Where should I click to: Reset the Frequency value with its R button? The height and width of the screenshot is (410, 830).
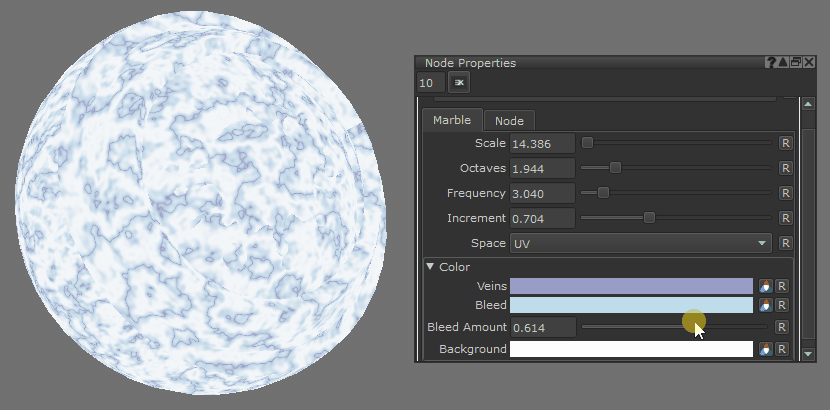(x=785, y=193)
